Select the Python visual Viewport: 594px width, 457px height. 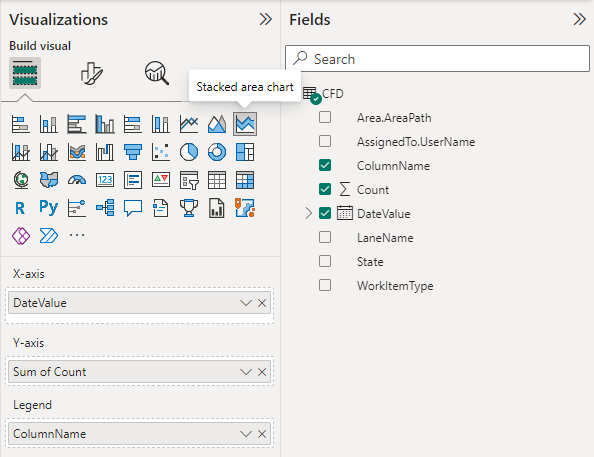pos(48,208)
